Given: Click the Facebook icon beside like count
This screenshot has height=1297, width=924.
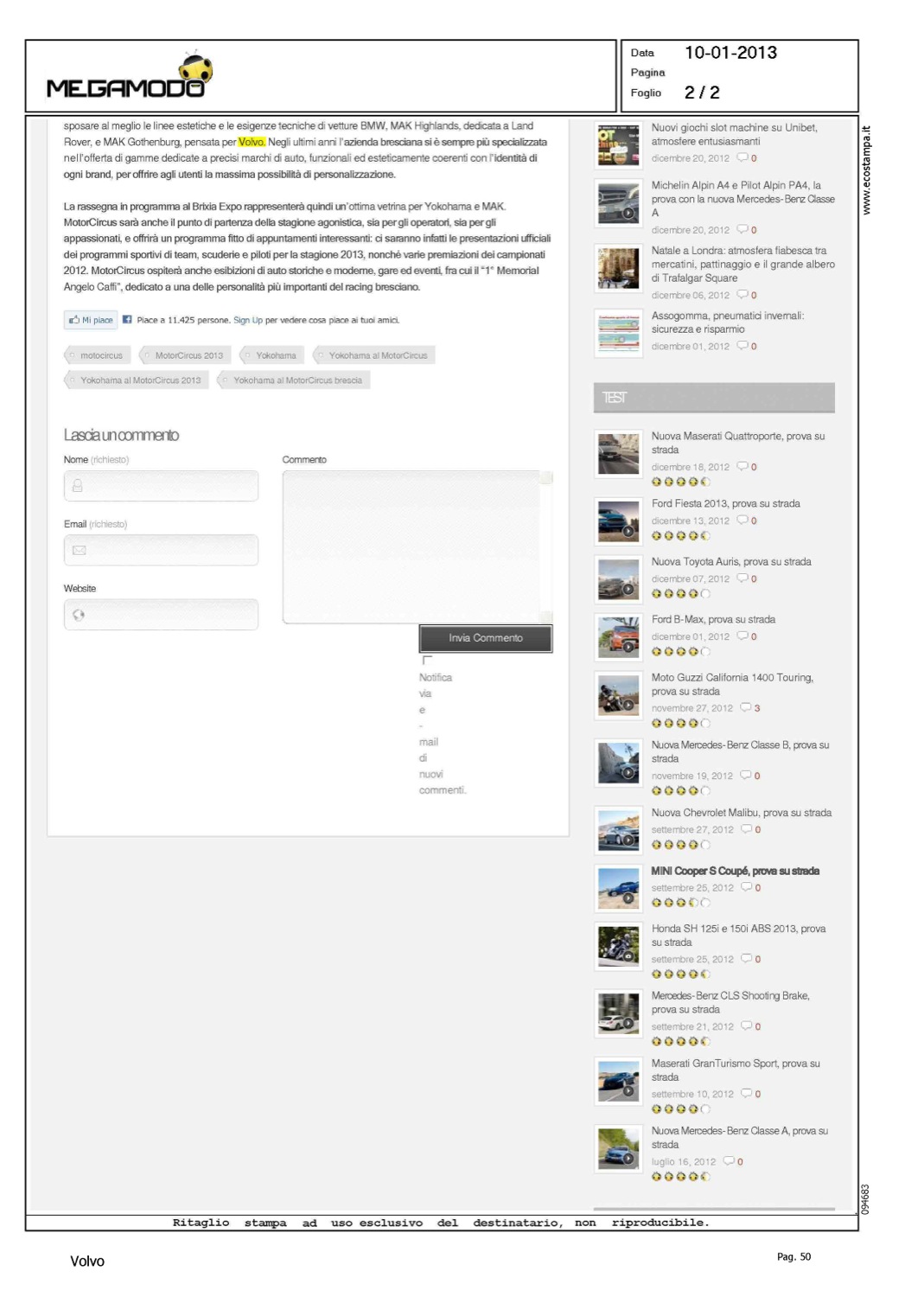Looking at the screenshot, I should pos(127,320).
